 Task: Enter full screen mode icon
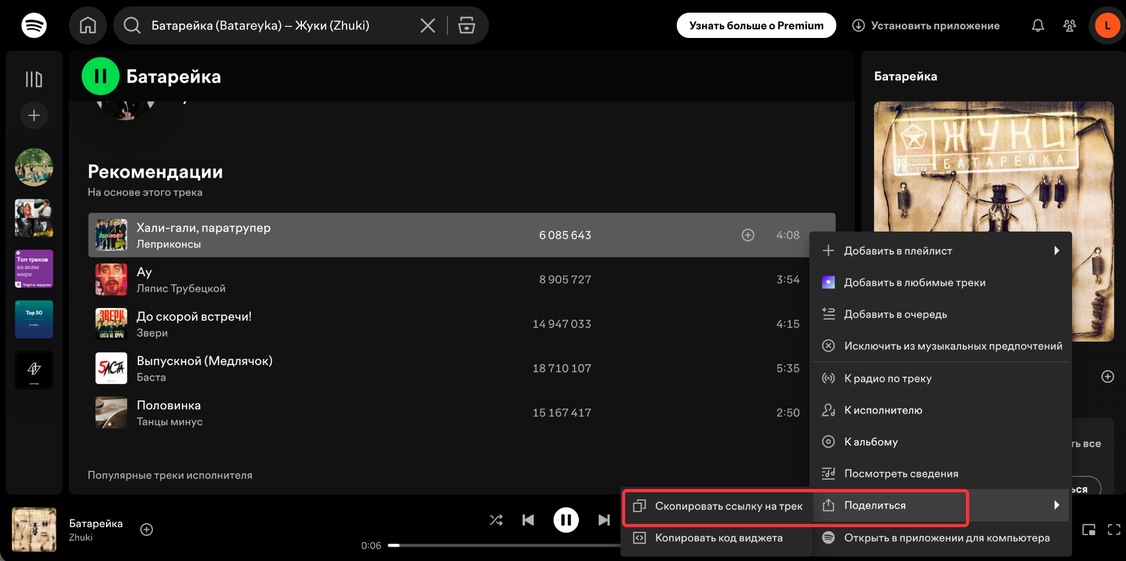[1114, 530]
